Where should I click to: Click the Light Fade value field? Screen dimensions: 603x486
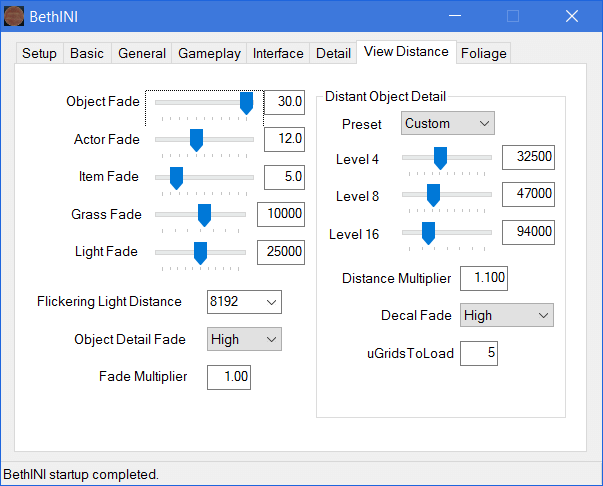tap(281, 252)
